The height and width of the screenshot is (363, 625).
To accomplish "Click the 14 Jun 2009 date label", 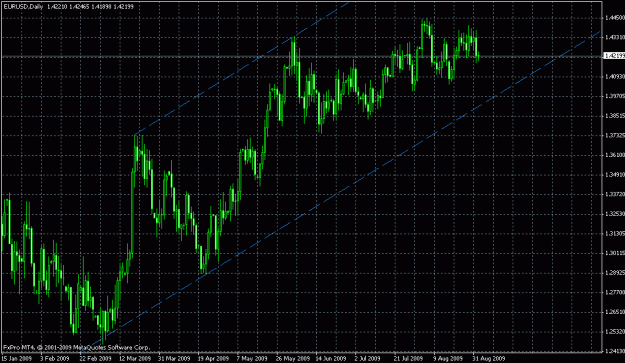I will tap(331, 359).
